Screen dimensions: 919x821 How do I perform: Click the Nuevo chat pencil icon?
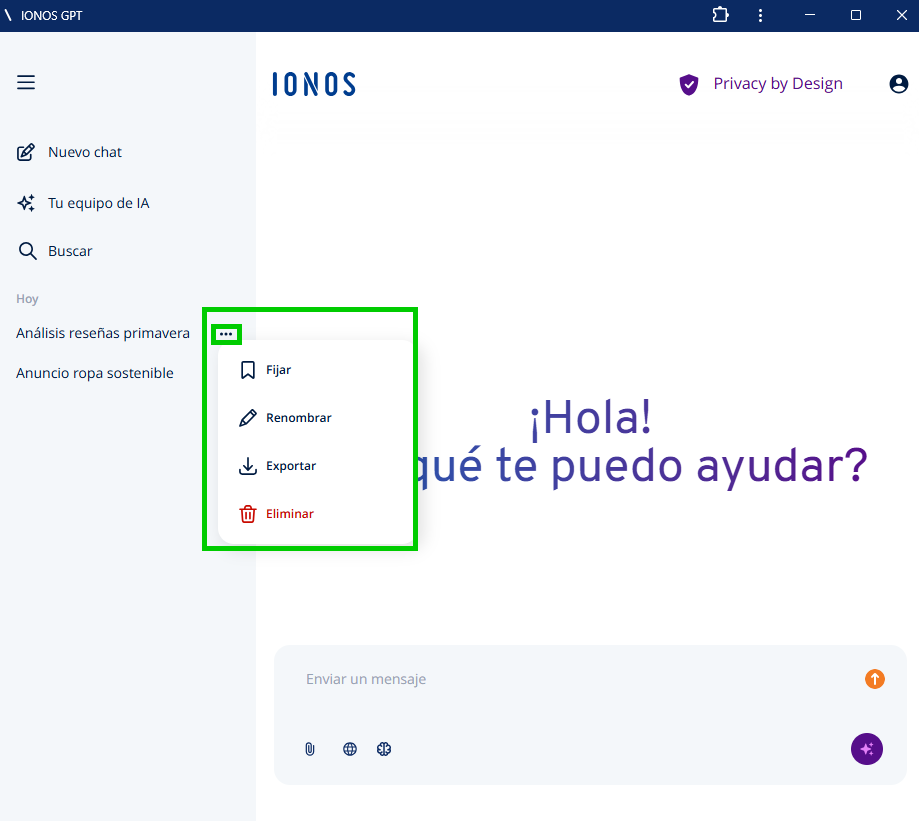click(x=26, y=152)
